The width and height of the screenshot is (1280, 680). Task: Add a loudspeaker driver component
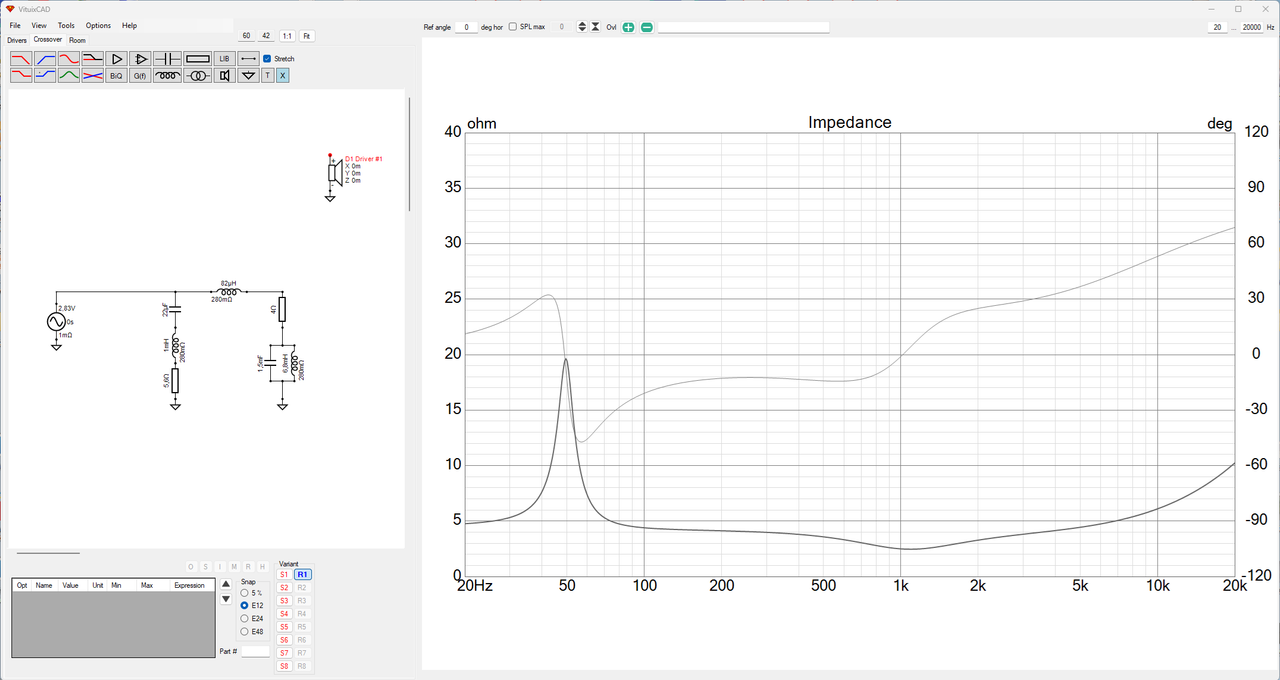tap(224, 75)
